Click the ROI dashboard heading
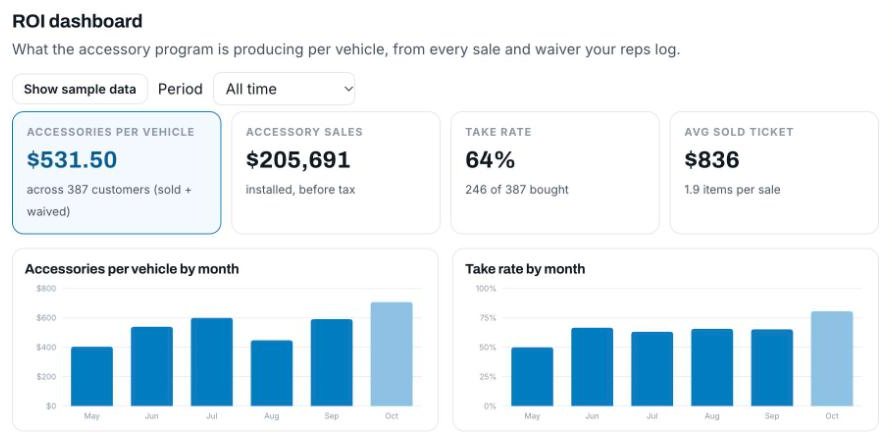This screenshot has height=438, width=892. [77, 21]
